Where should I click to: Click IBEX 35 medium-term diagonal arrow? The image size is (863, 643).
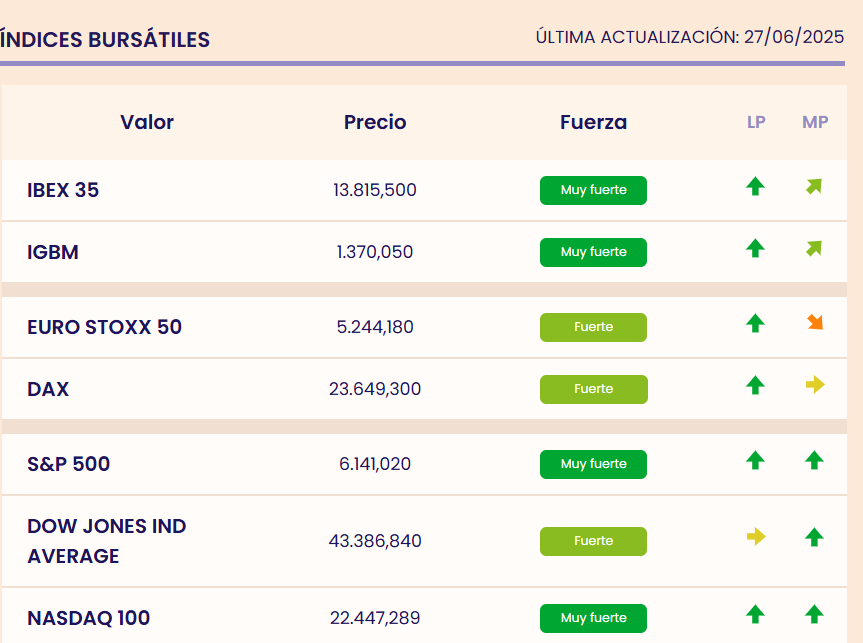point(814,187)
